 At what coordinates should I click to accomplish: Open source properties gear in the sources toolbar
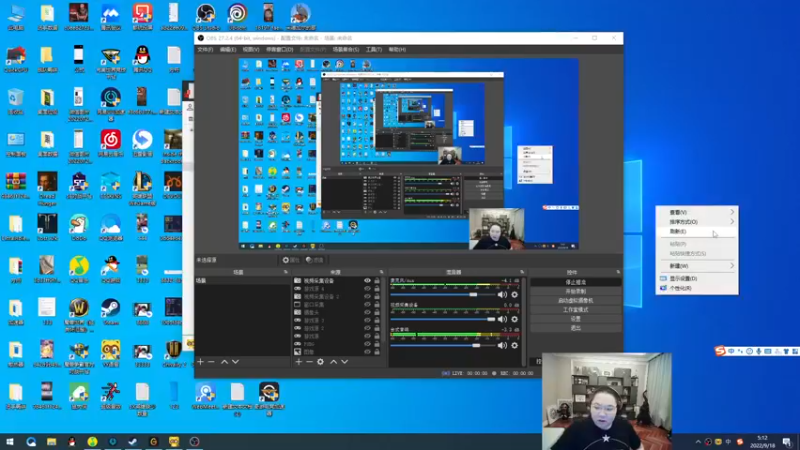point(320,362)
